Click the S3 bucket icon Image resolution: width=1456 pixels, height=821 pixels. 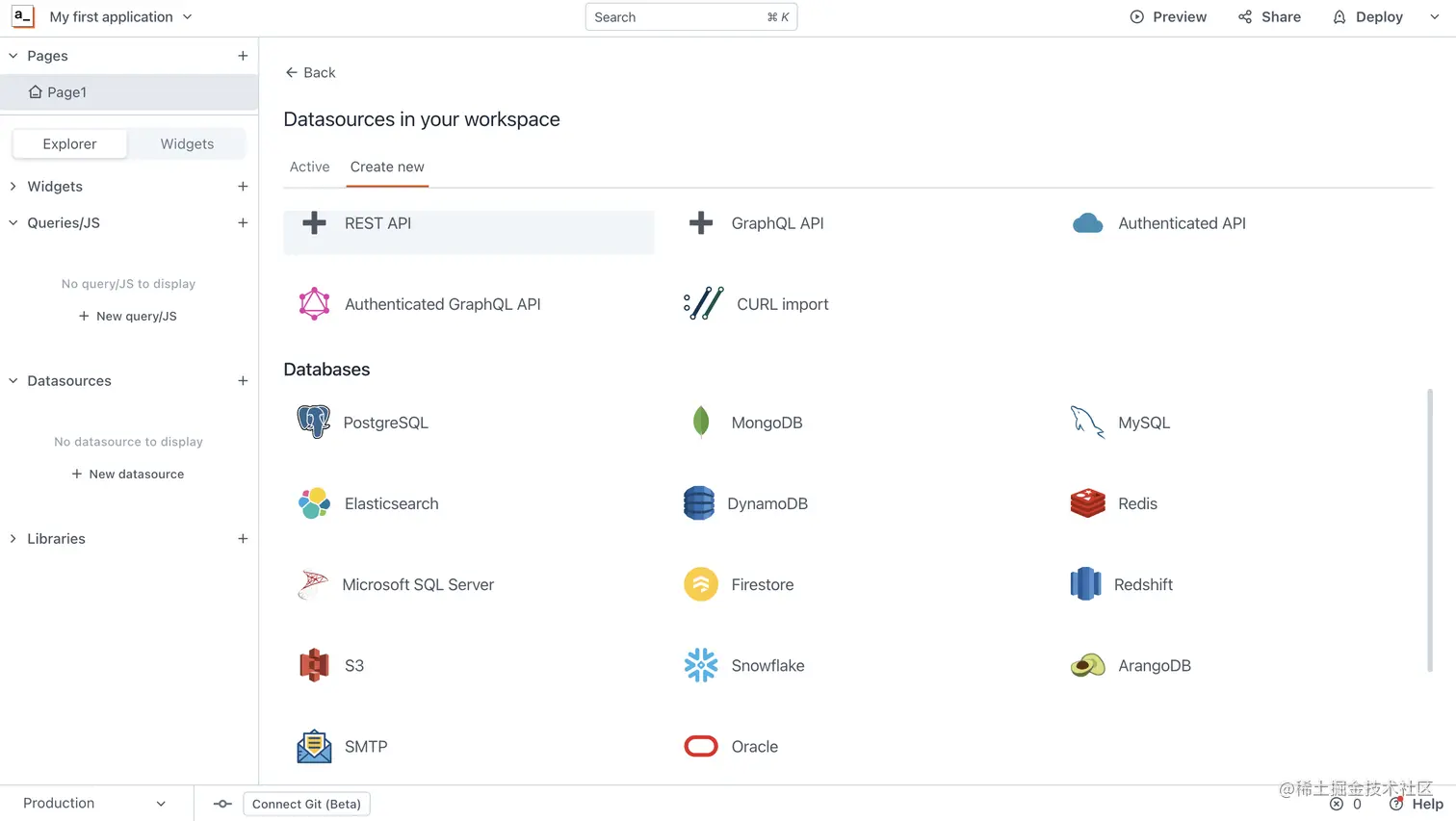314,665
